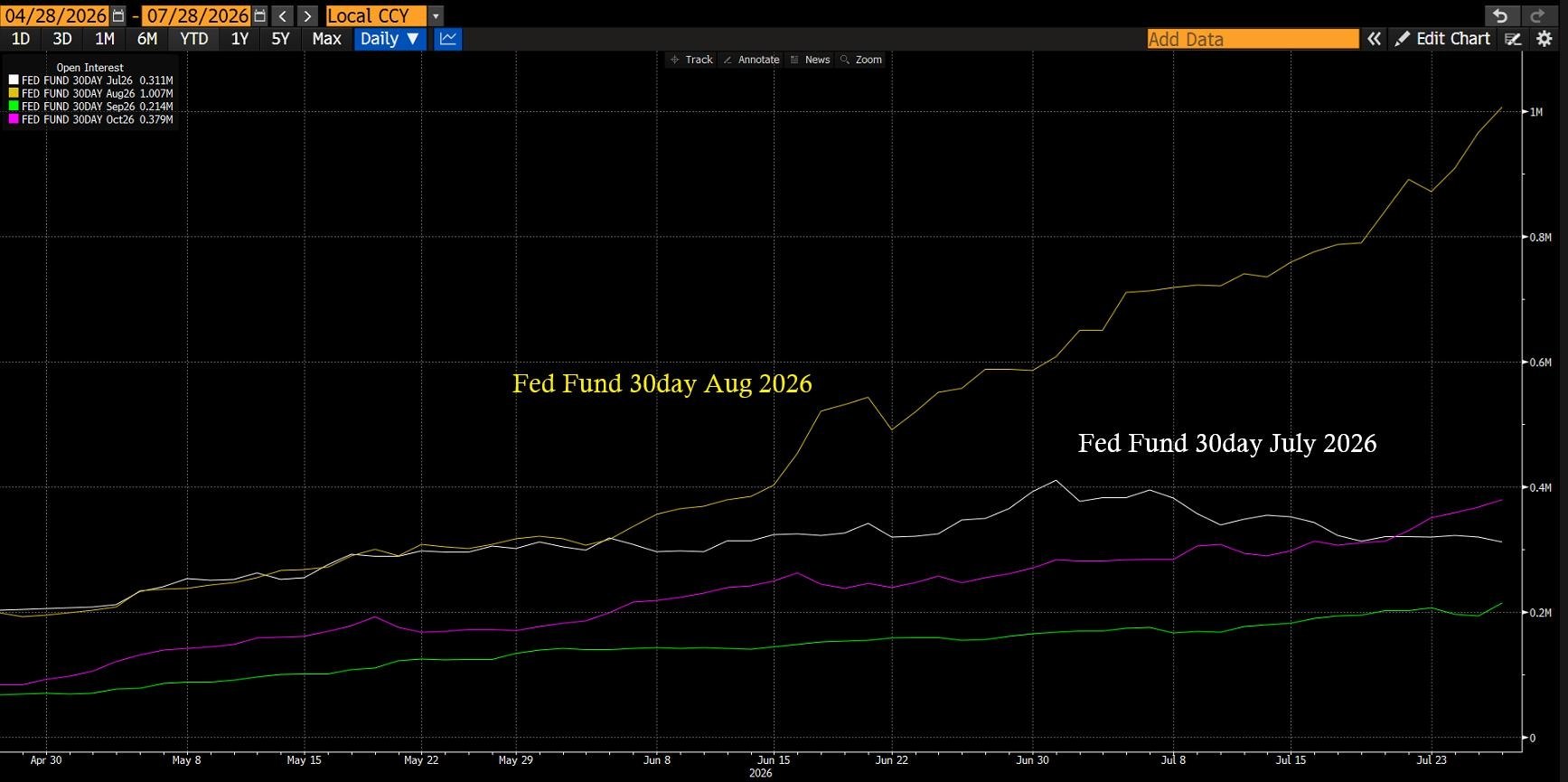Image resolution: width=1568 pixels, height=782 pixels.
Task: Click the white Jul26 legend swatch
Action: [x=14, y=80]
